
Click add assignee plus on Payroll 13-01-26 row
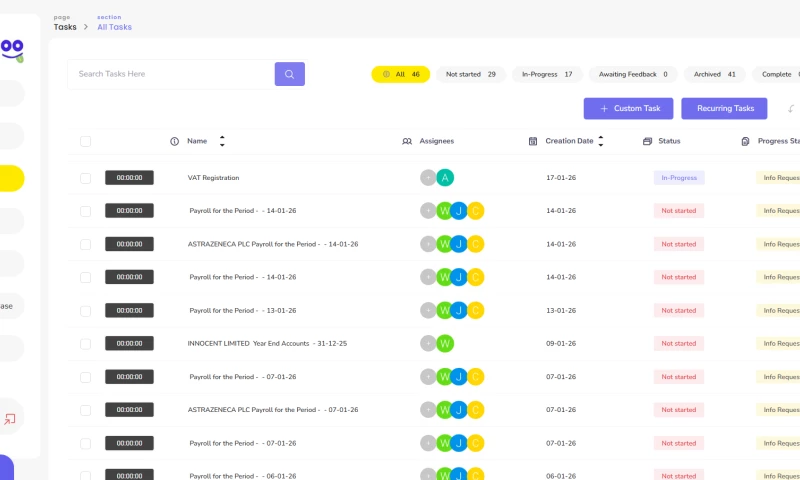[x=428, y=310]
